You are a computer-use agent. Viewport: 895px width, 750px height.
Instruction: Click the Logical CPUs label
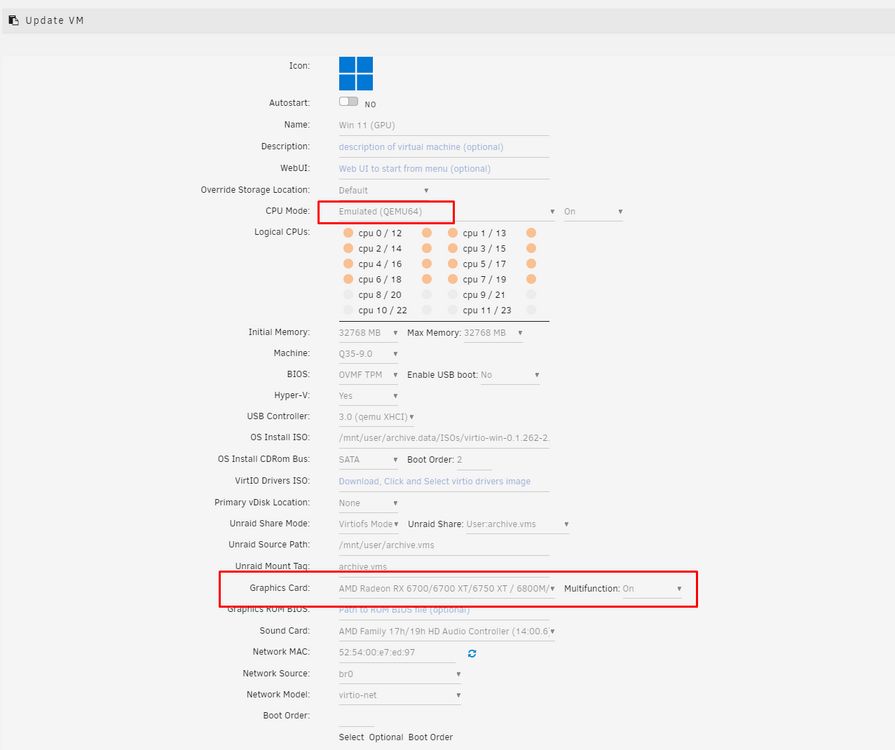[282, 232]
